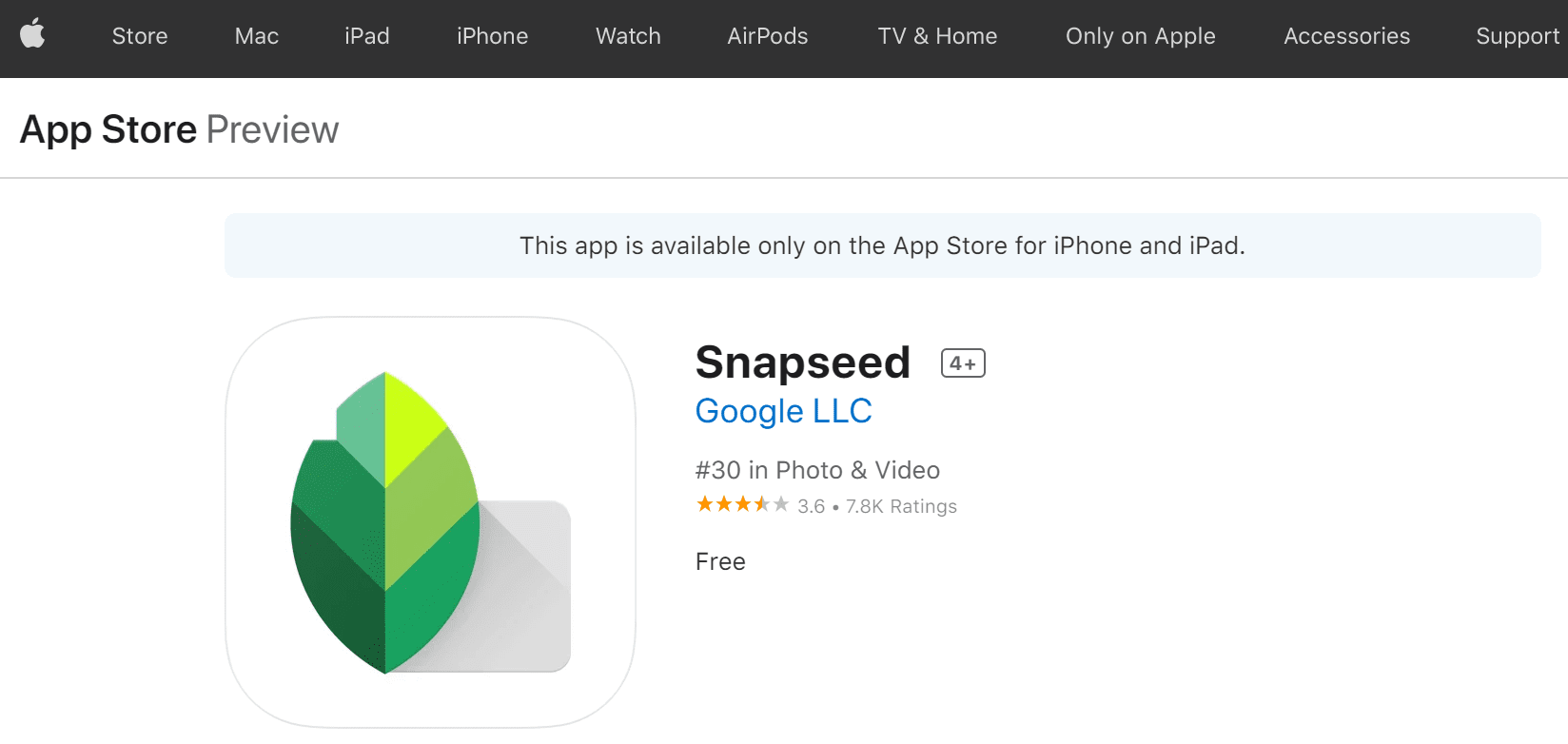1568x744 pixels.
Task: Click the #30 in Photo & Video ranking
Action: tap(816, 469)
